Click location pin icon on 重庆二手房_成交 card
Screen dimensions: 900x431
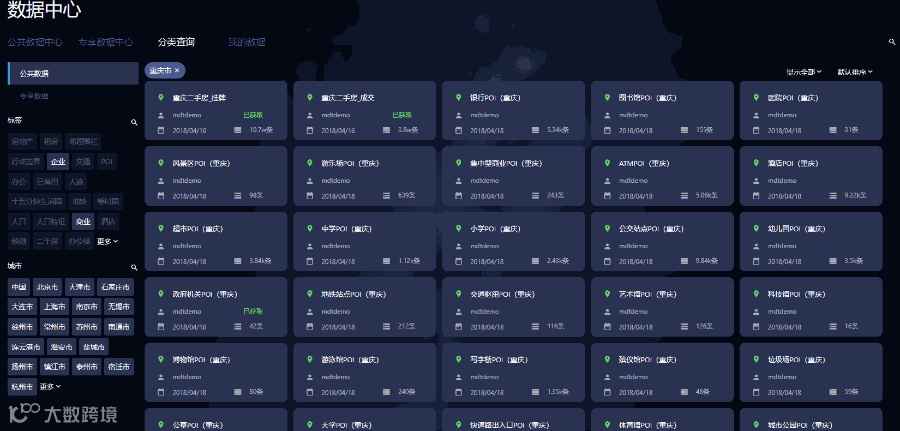(x=310, y=98)
